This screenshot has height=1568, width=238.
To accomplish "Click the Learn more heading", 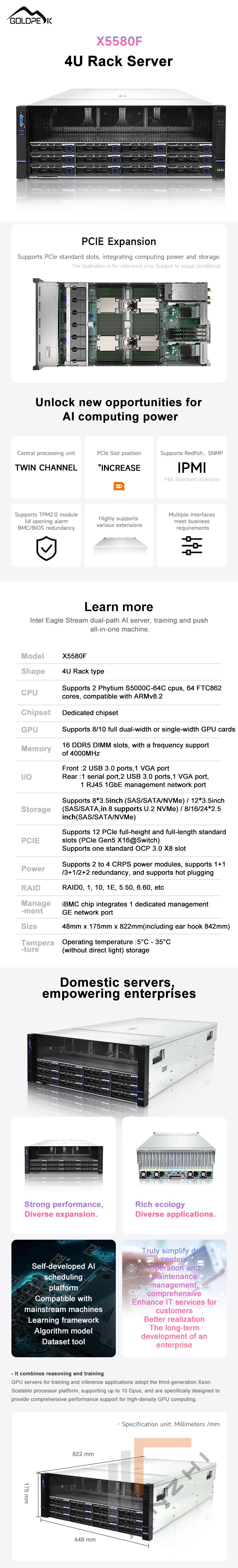I will click(119, 606).
